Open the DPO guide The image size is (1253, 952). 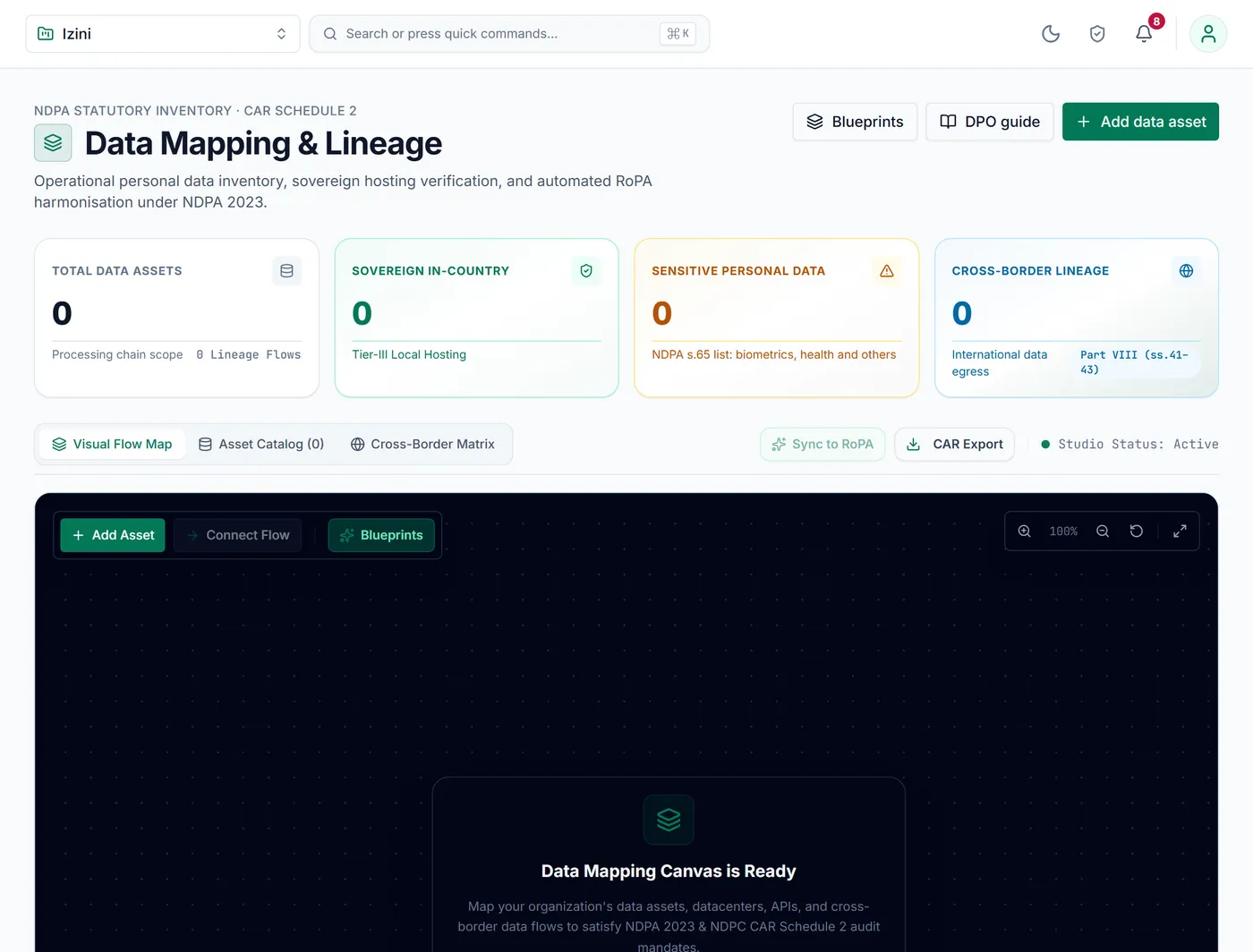[x=990, y=122]
